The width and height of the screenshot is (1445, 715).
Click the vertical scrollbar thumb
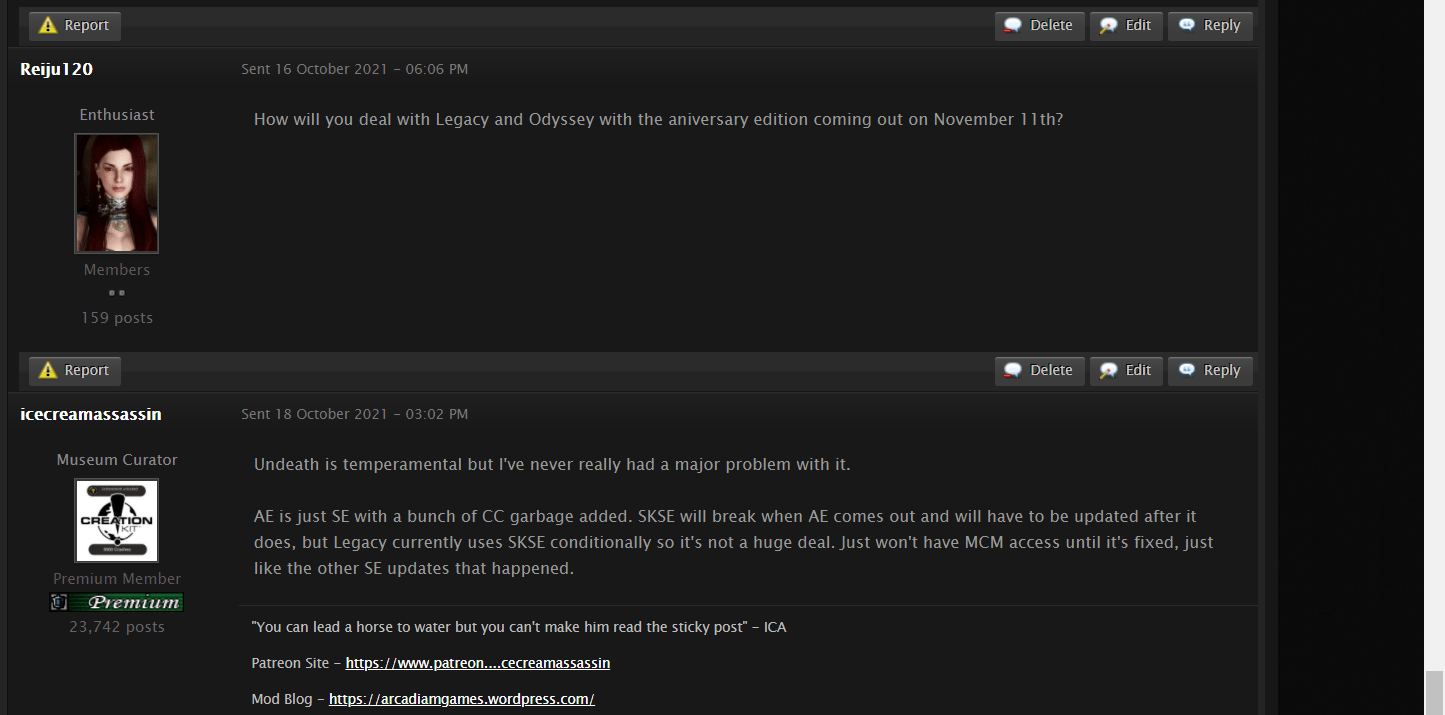tap(1435, 693)
